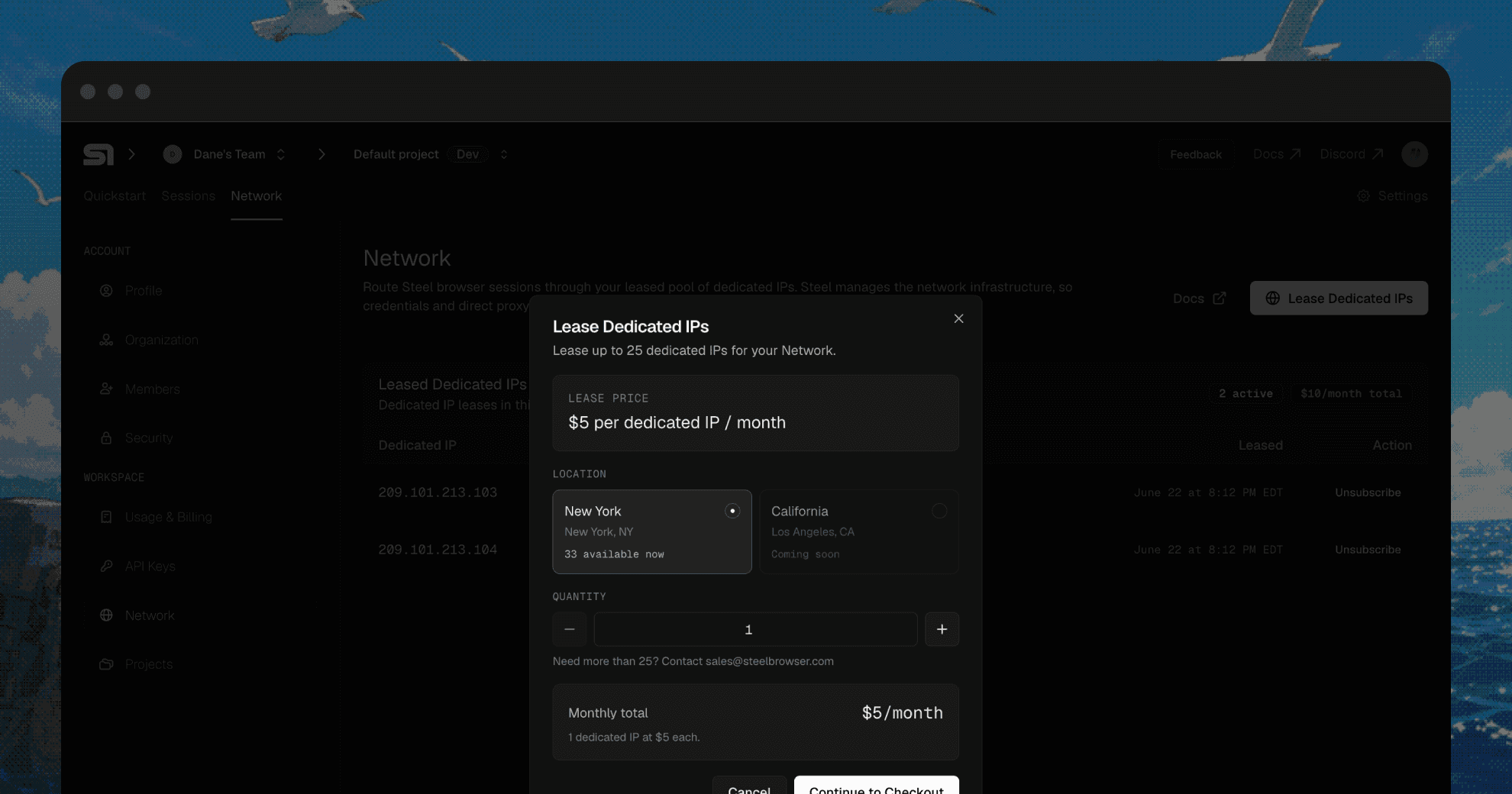Click the IP address 209.101.213.103

pyautogui.click(x=438, y=493)
